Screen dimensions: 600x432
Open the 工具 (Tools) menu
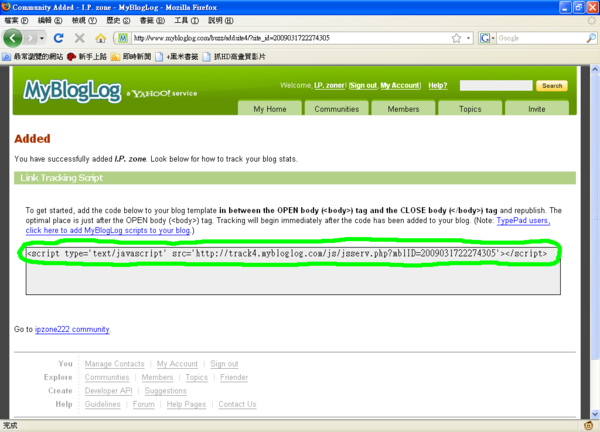tap(186, 20)
